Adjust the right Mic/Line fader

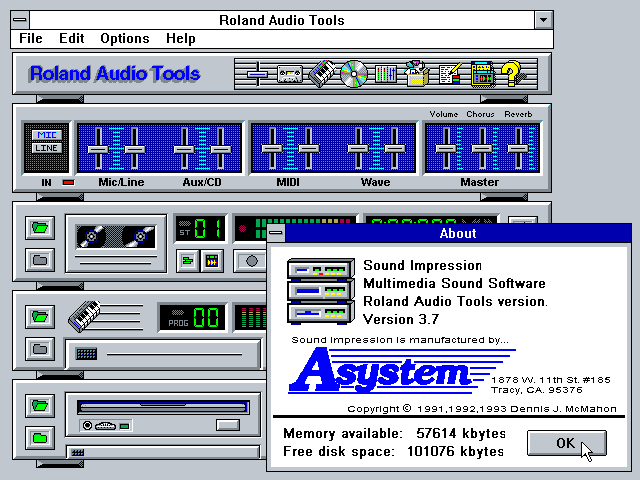[x=135, y=149]
